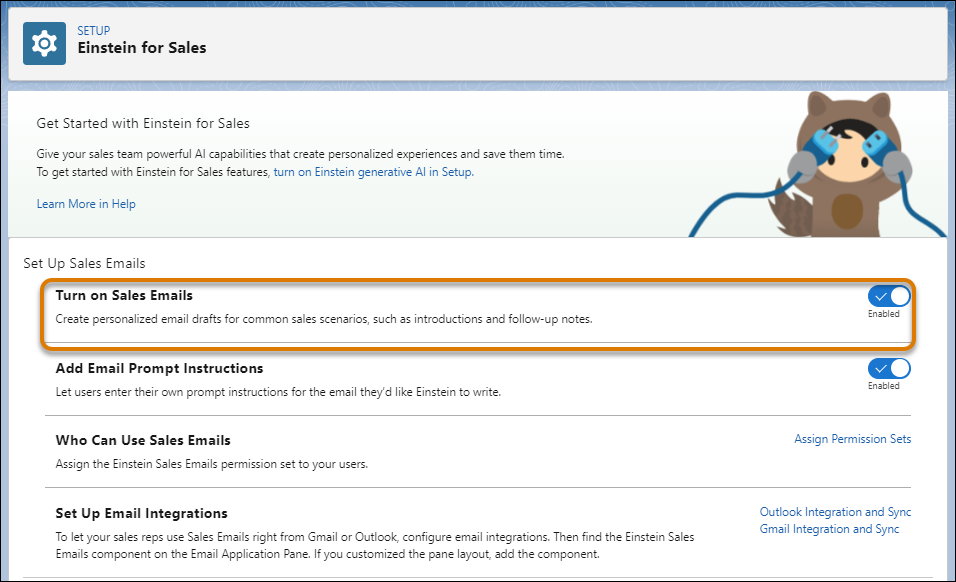Screen dimensions: 956x582
Task: Toggle the Turn on Sales Emails switch
Action: coord(889,296)
